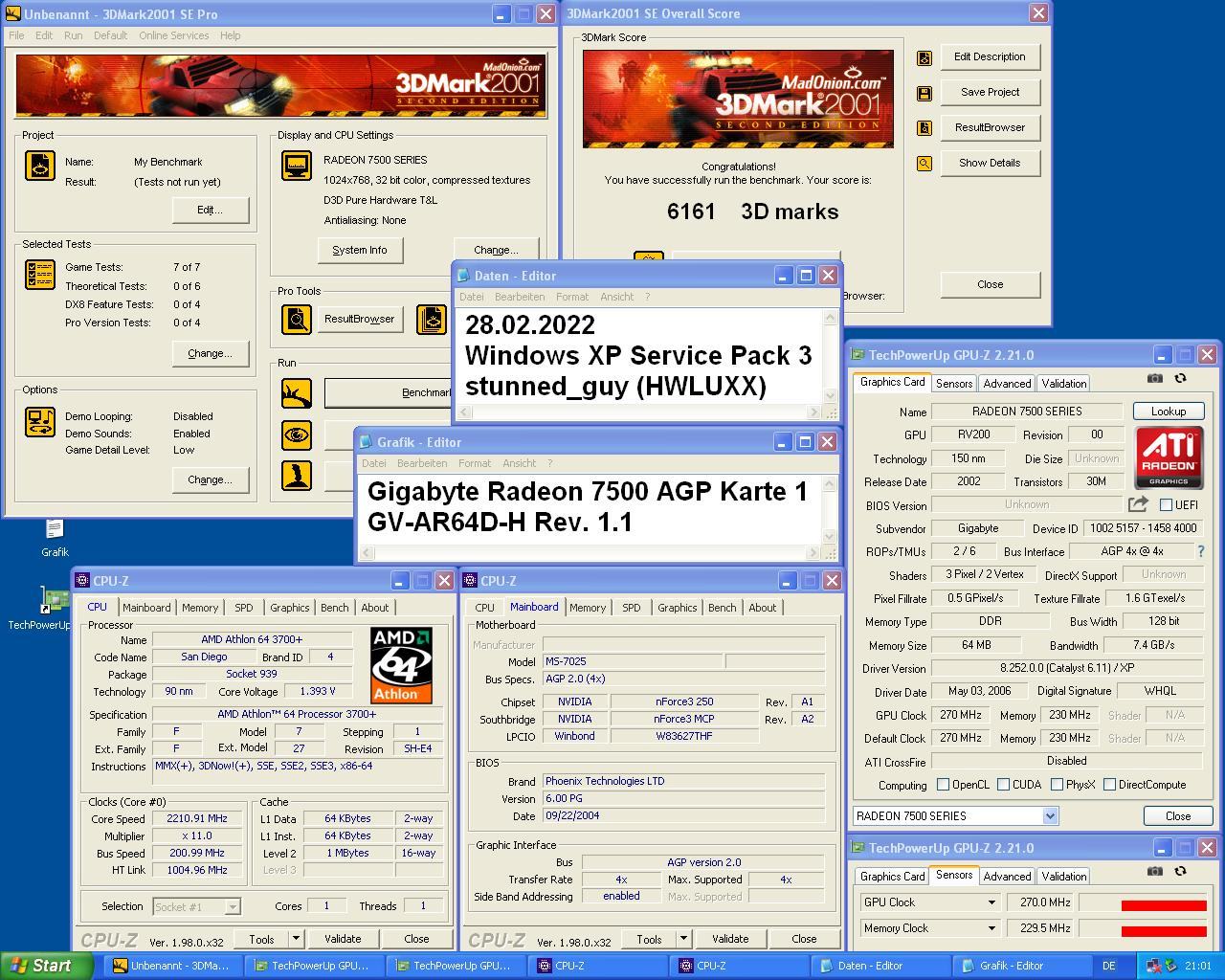Toggle the PhysX checkbox

(x=1057, y=784)
